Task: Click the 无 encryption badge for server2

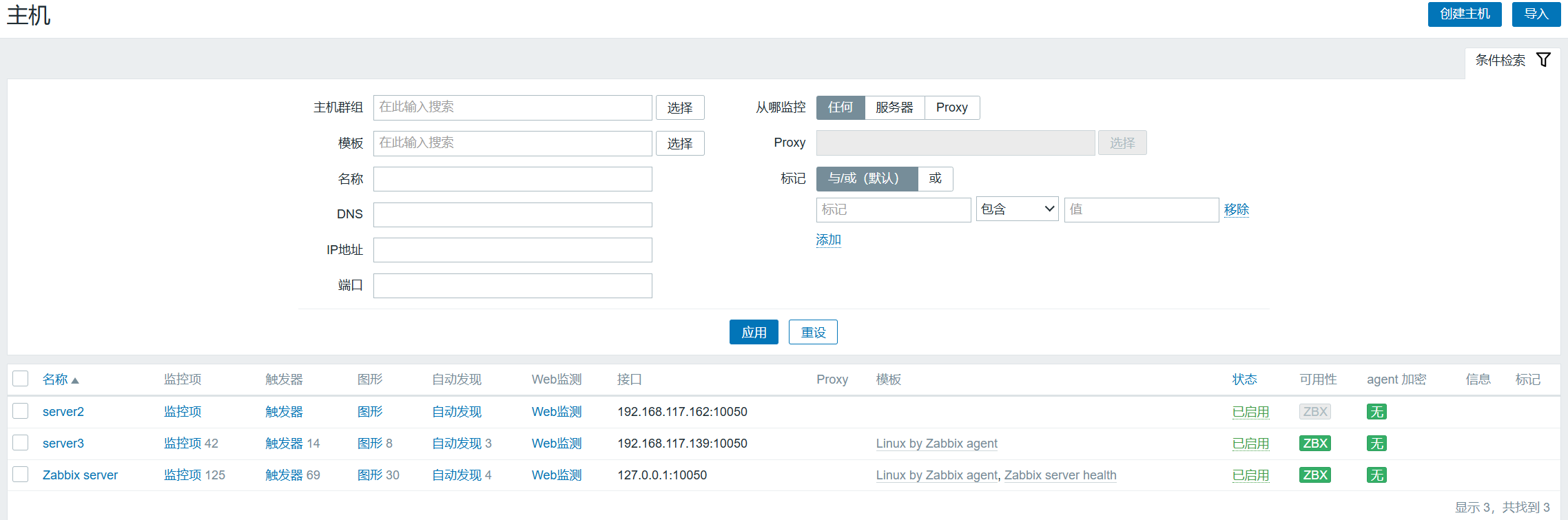Action: pyautogui.click(x=1376, y=412)
